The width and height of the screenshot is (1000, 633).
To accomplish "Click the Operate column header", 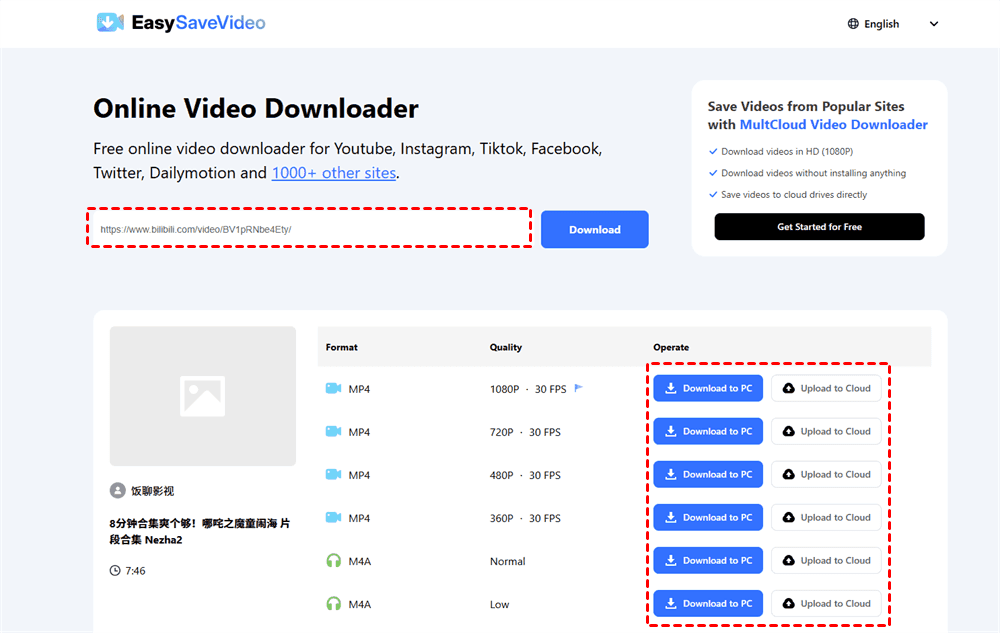I will (671, 347).
